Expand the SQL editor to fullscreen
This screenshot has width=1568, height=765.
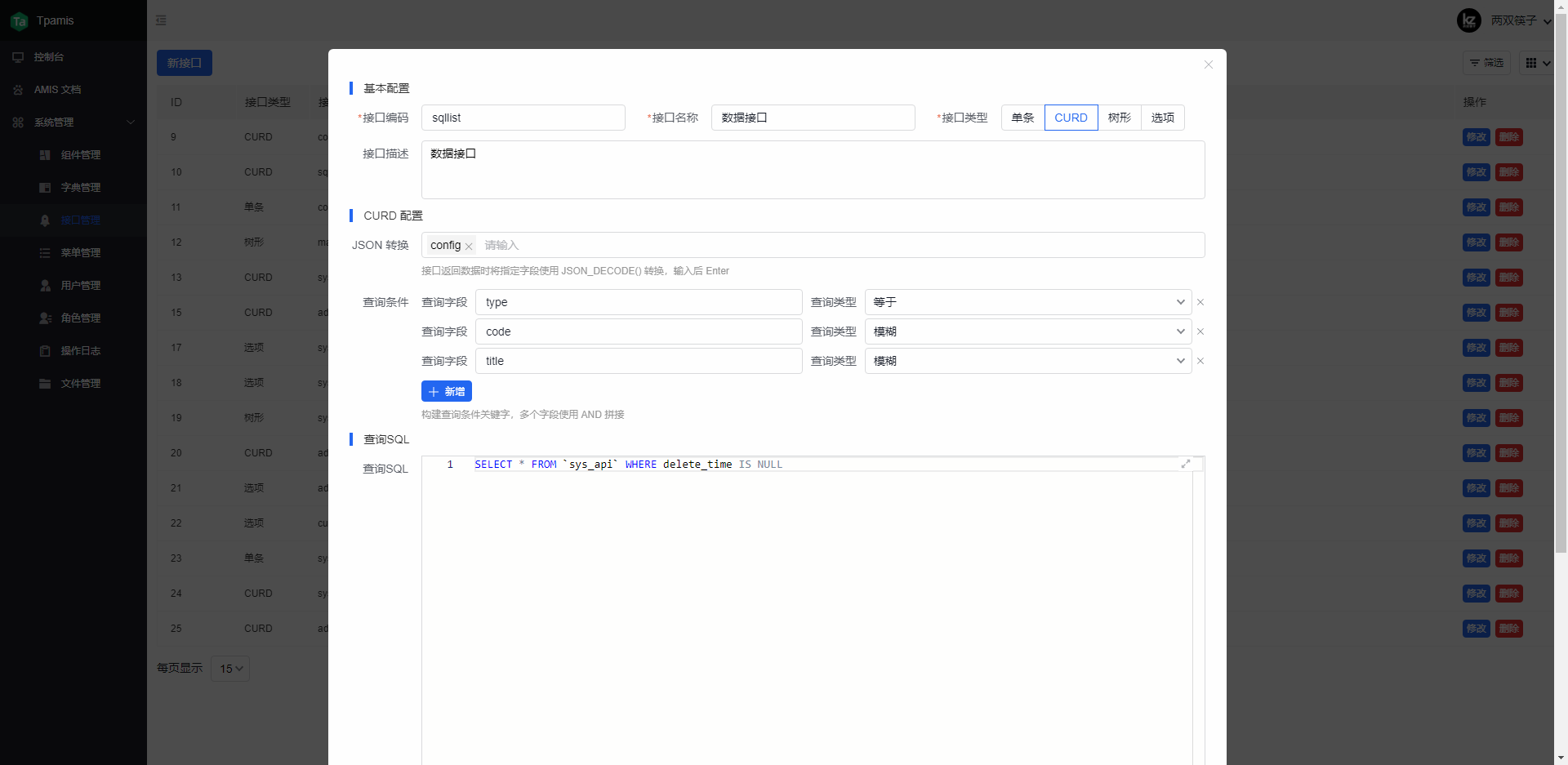point(1186,464)
